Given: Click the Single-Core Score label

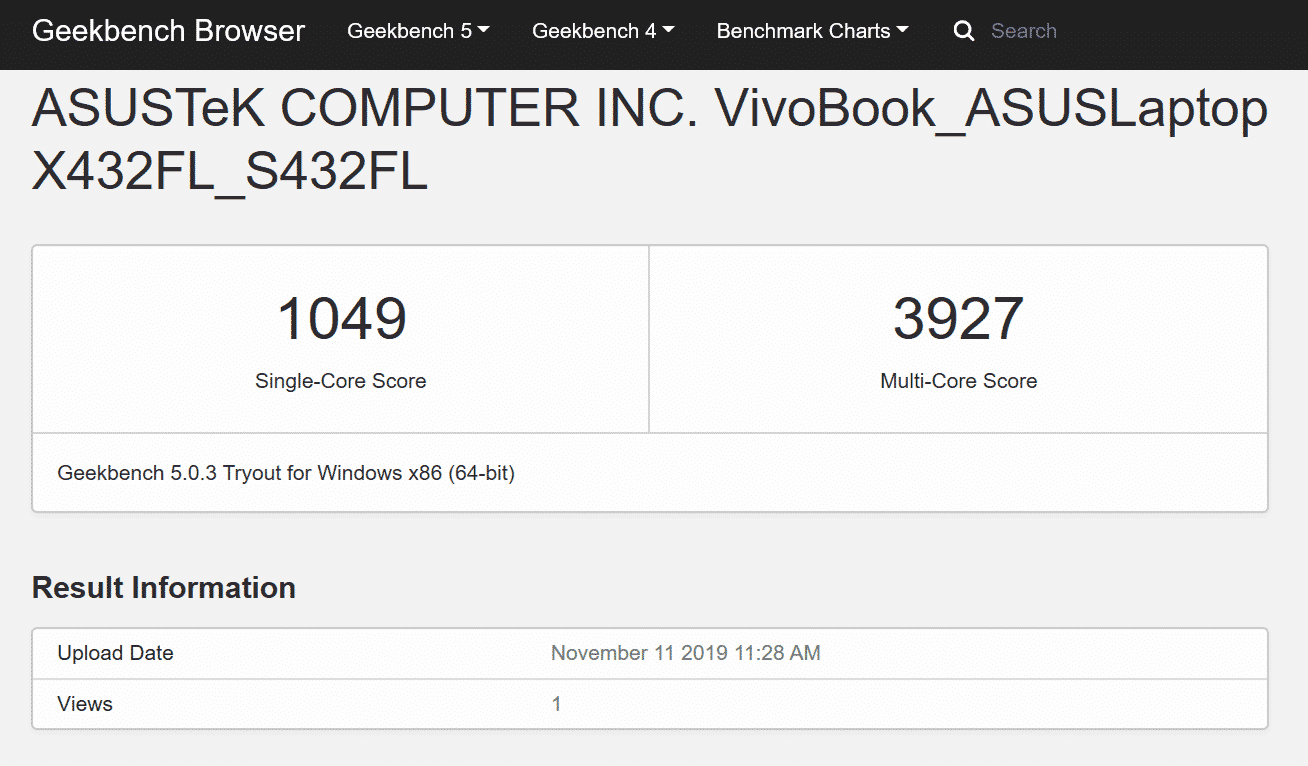Looking at the screenshot, I should [341, 381].
